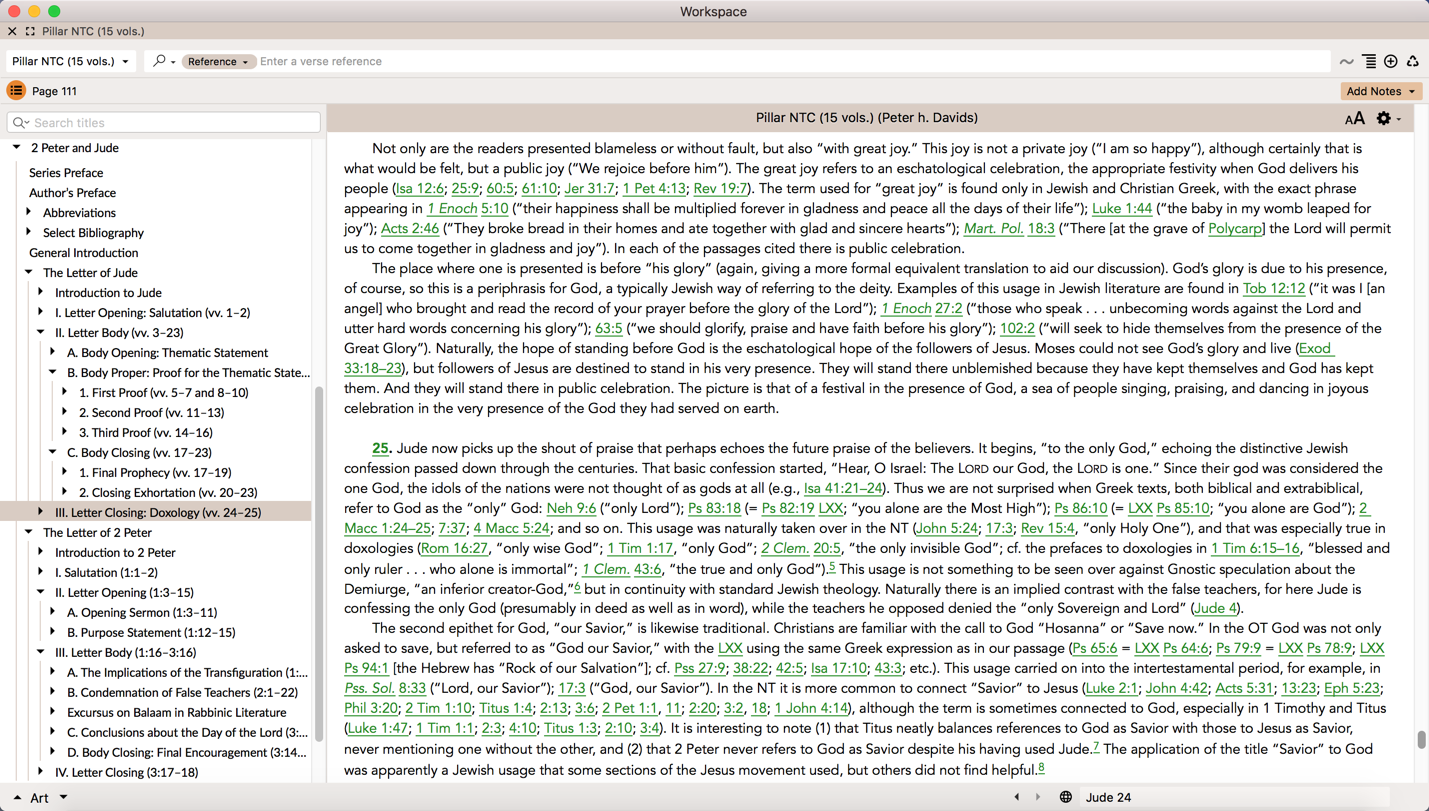Select General Introduction in contents
Image resolution: width=1429 pixels, height=811 pixels.
(83, 253)
